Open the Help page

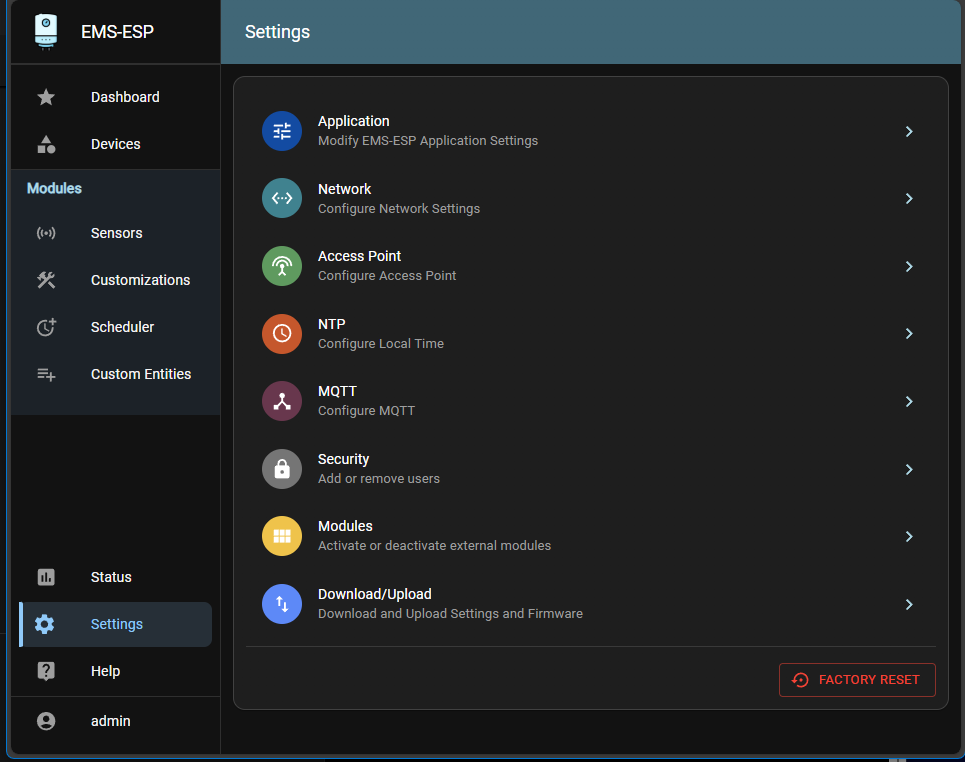pos(105,671)
